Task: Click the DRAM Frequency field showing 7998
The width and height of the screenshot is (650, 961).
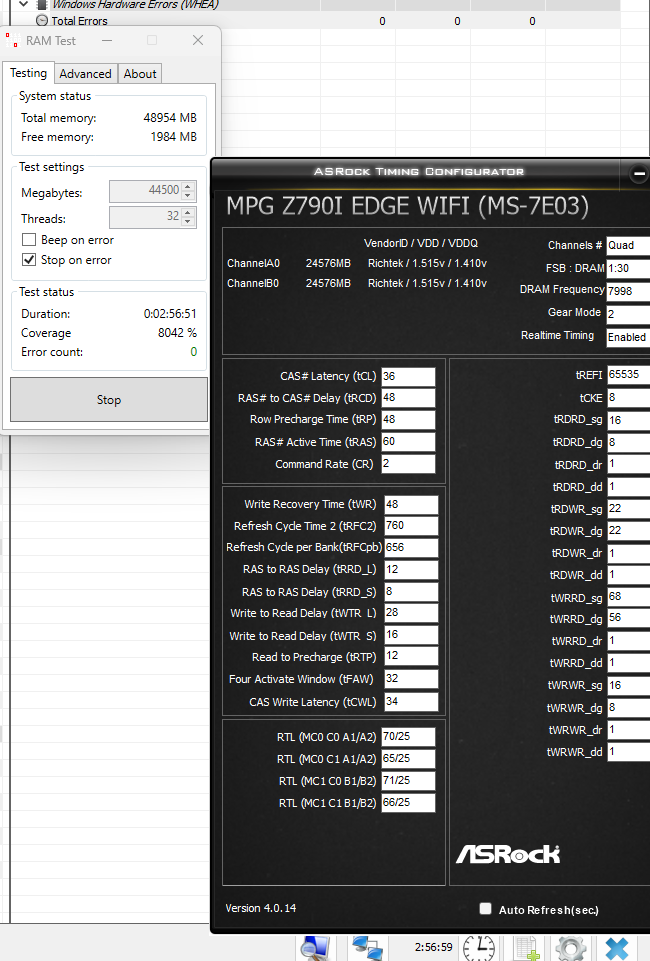Action: (628, 291)
